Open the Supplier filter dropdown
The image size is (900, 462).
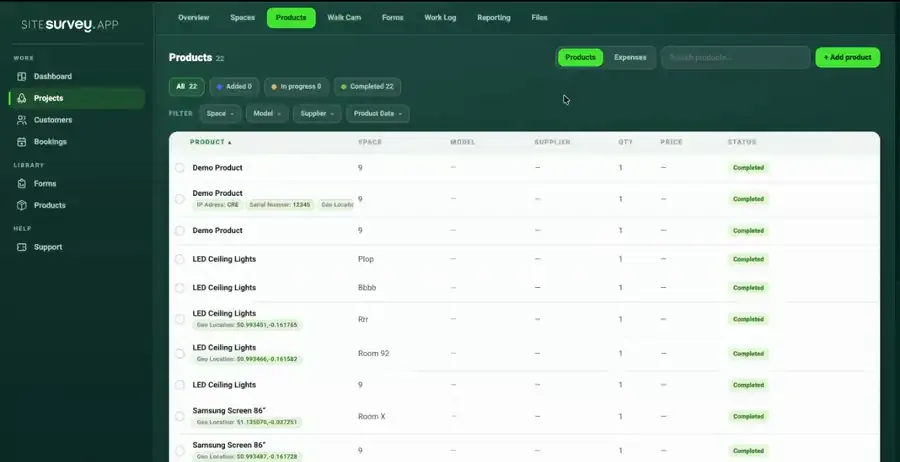(x=317, y=114)
